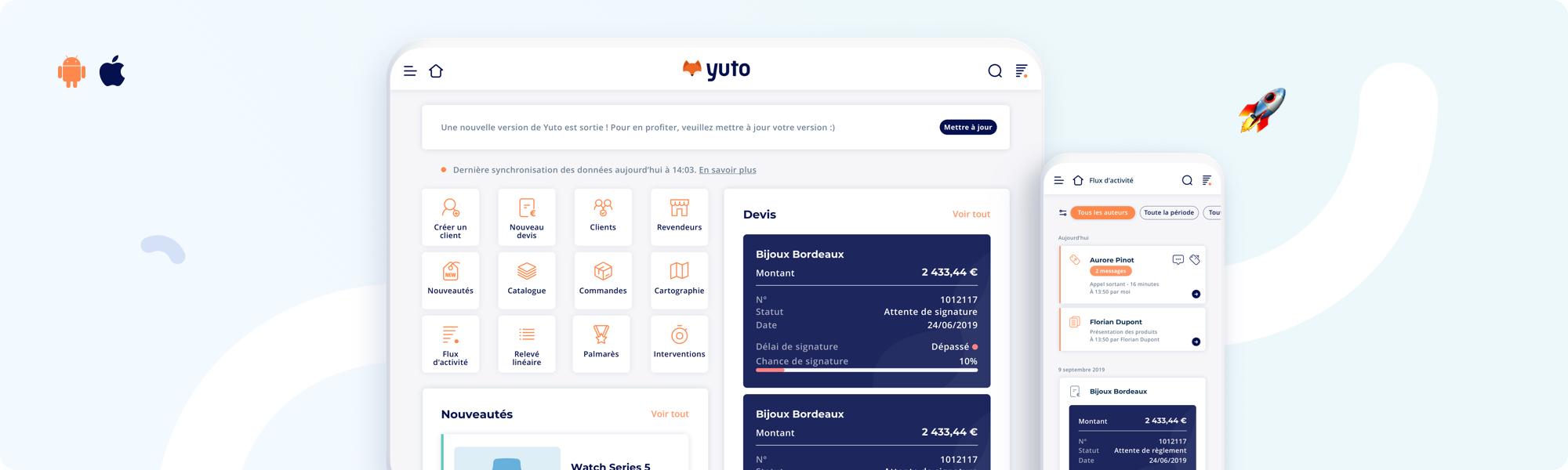
Task: Click the Mettre à jour button
Action: pos(968,127)
